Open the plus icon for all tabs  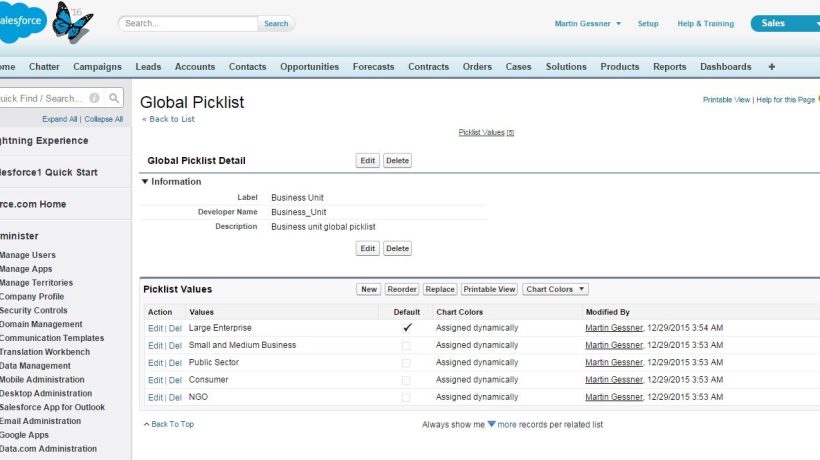771,67
